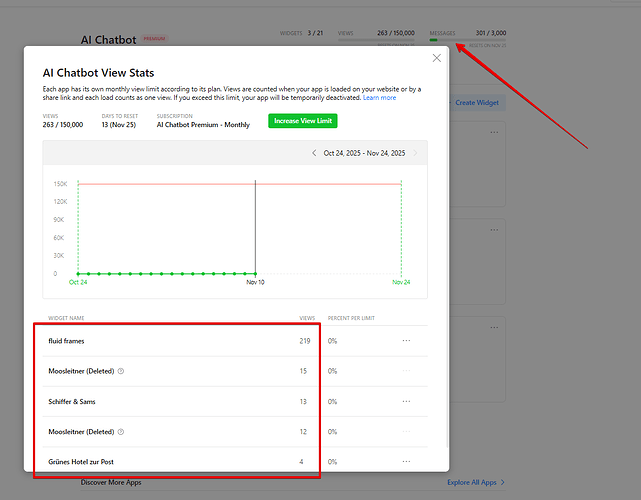Screen dimensions: 641x500
Task: Click the 219 views value for fluid frames
Action: click(305, 341)
